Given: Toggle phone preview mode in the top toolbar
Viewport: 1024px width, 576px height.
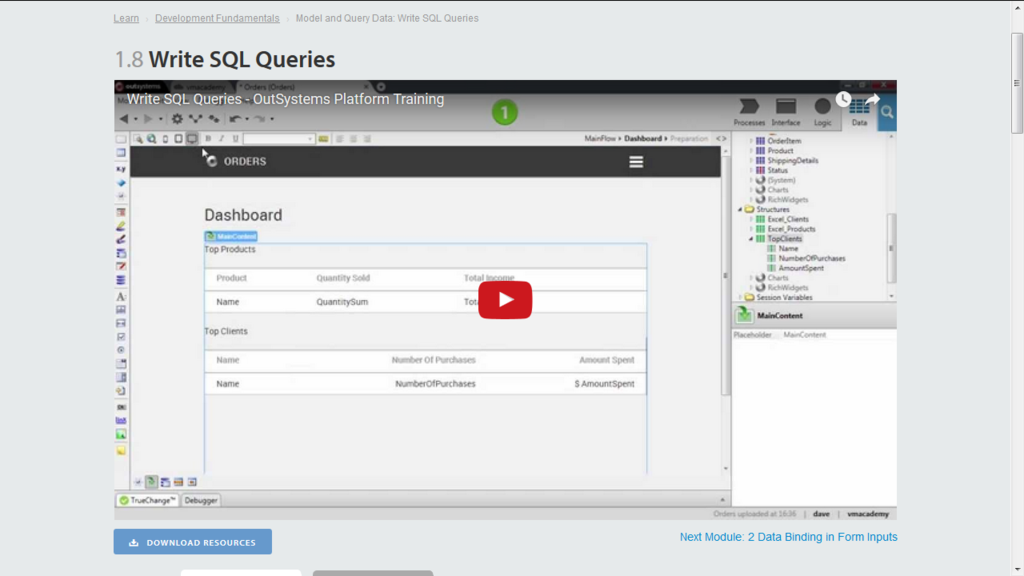Looking at the screenshot, I should click(165, 139).
